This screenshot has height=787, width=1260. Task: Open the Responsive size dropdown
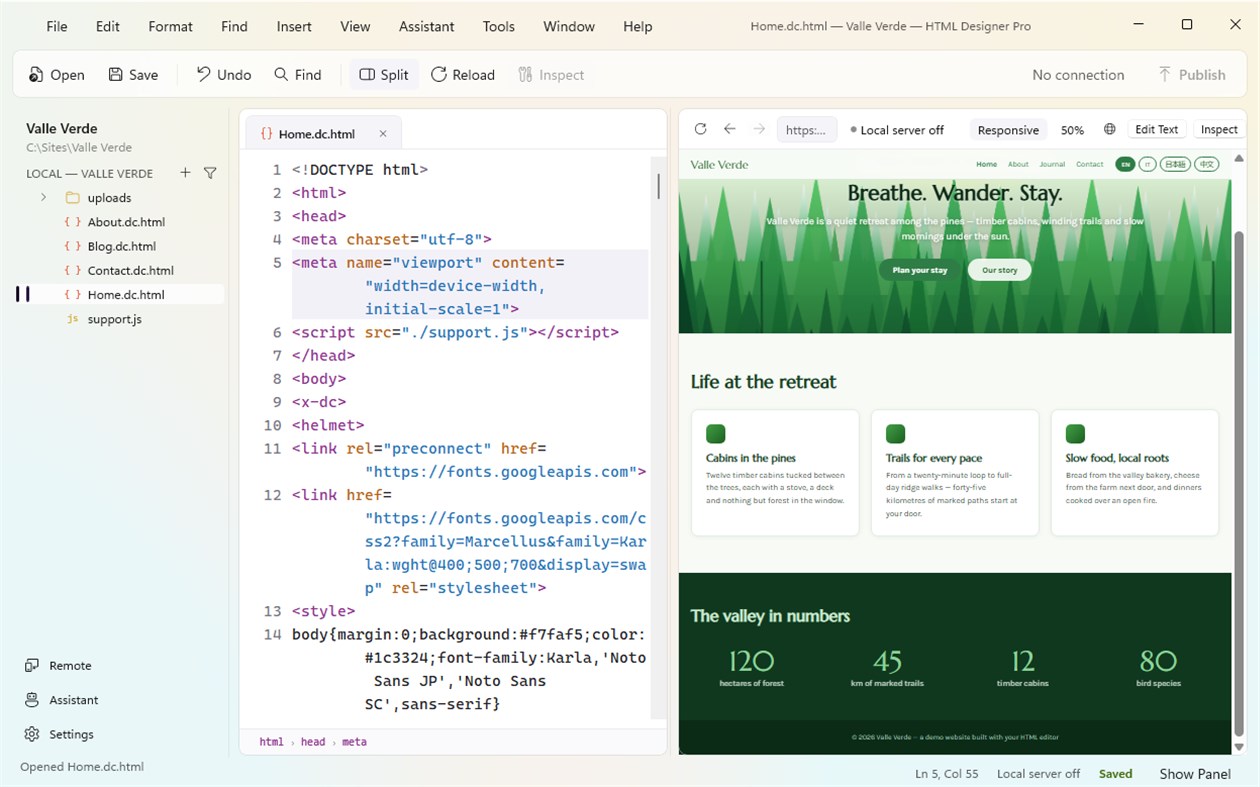pos(1008,130)
